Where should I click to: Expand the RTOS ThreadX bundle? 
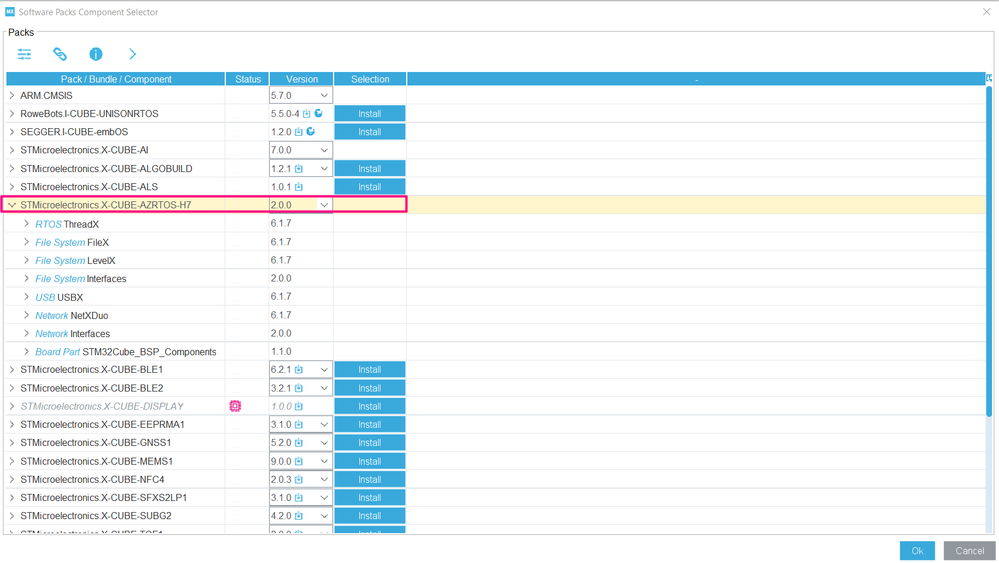pos(26,224)
